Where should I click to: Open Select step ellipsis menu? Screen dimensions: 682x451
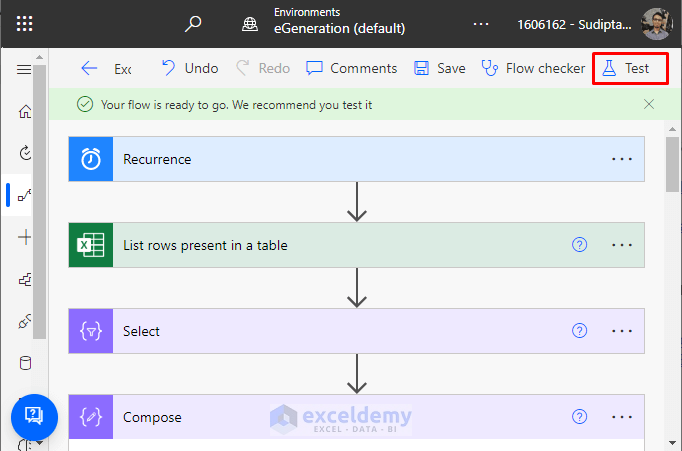click(622, 331)
